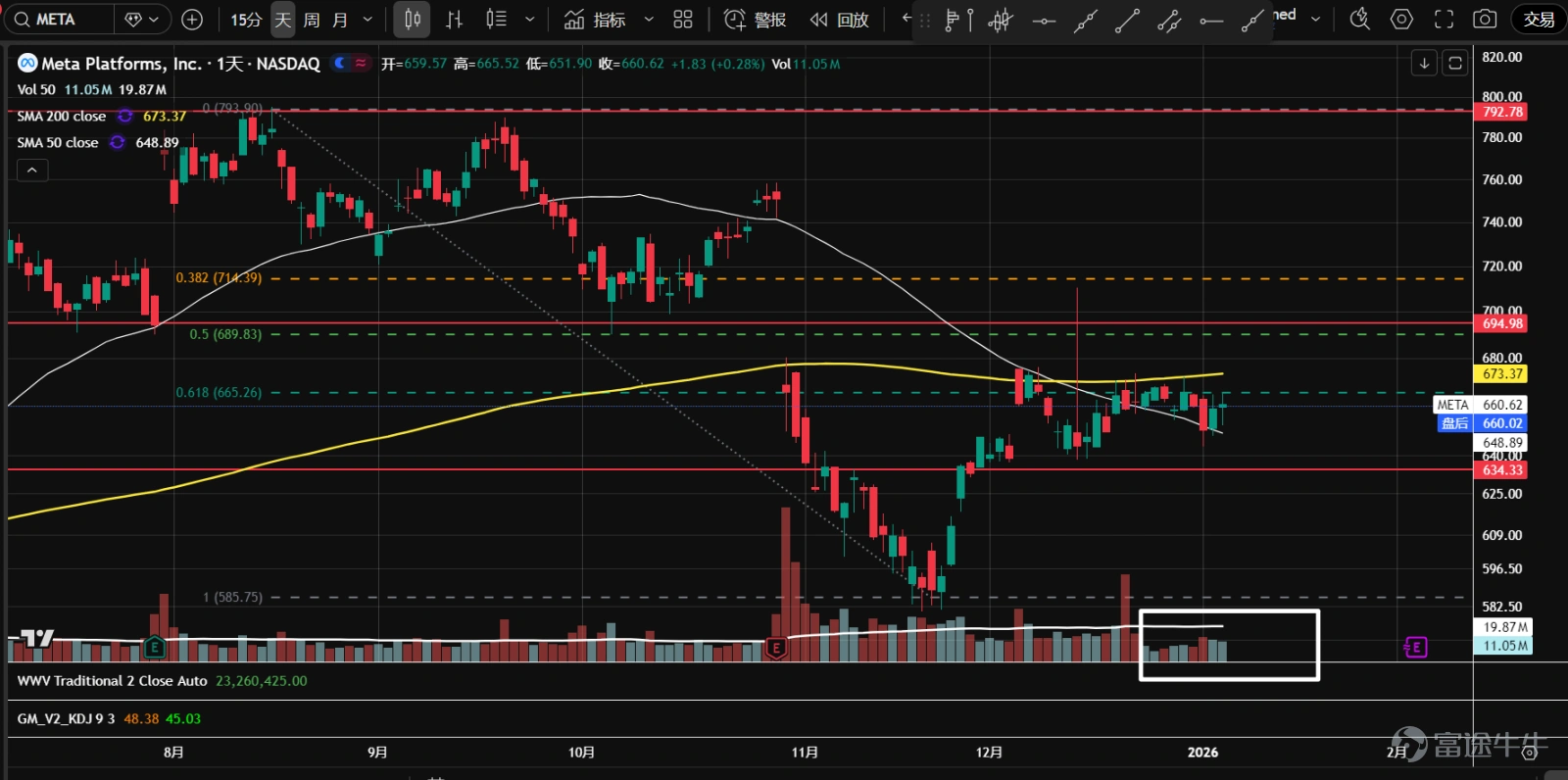Click the 0.5 (689.83) Fibonacci level label
This screenshot has height=780, width=1568.
225,334
